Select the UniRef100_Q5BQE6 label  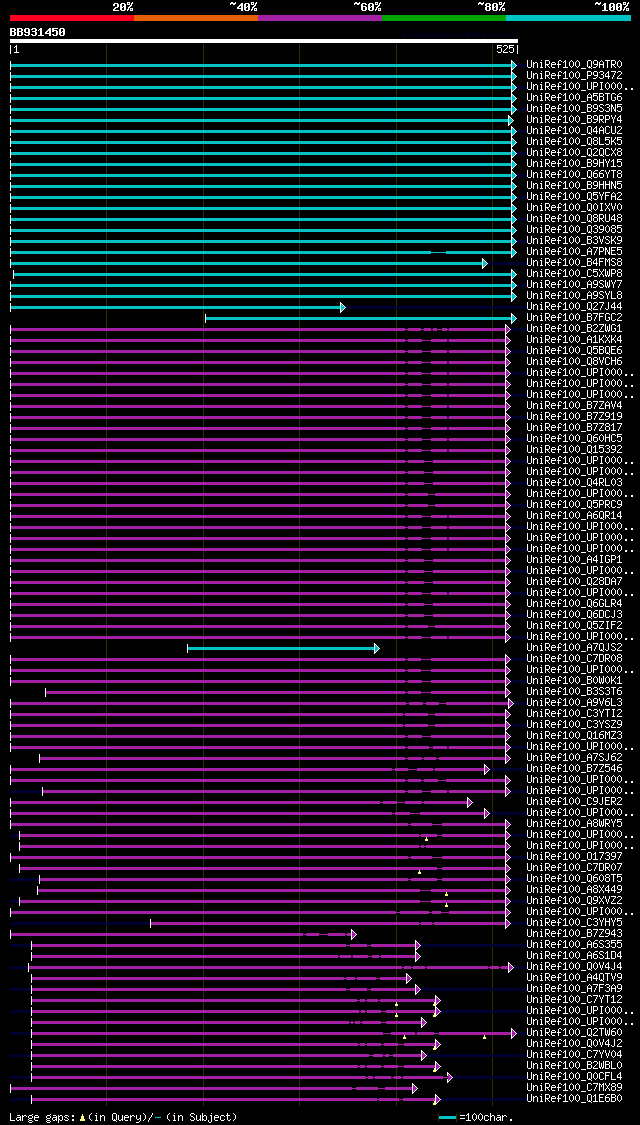[x=574, y=351]
